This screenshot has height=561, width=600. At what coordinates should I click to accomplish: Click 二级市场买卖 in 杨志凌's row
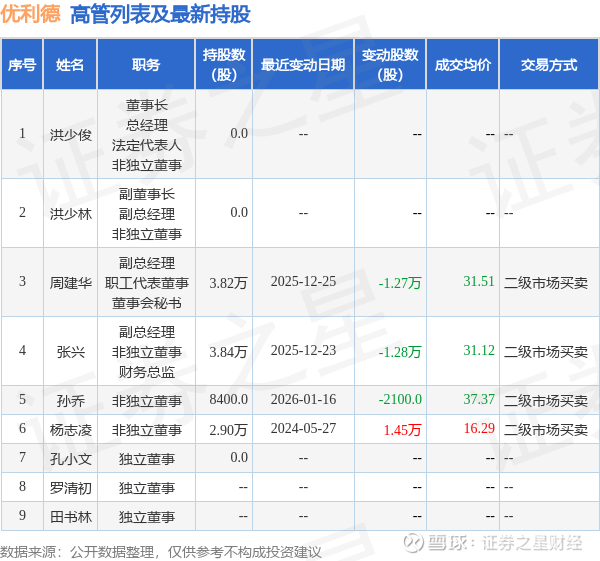[546, 430]
